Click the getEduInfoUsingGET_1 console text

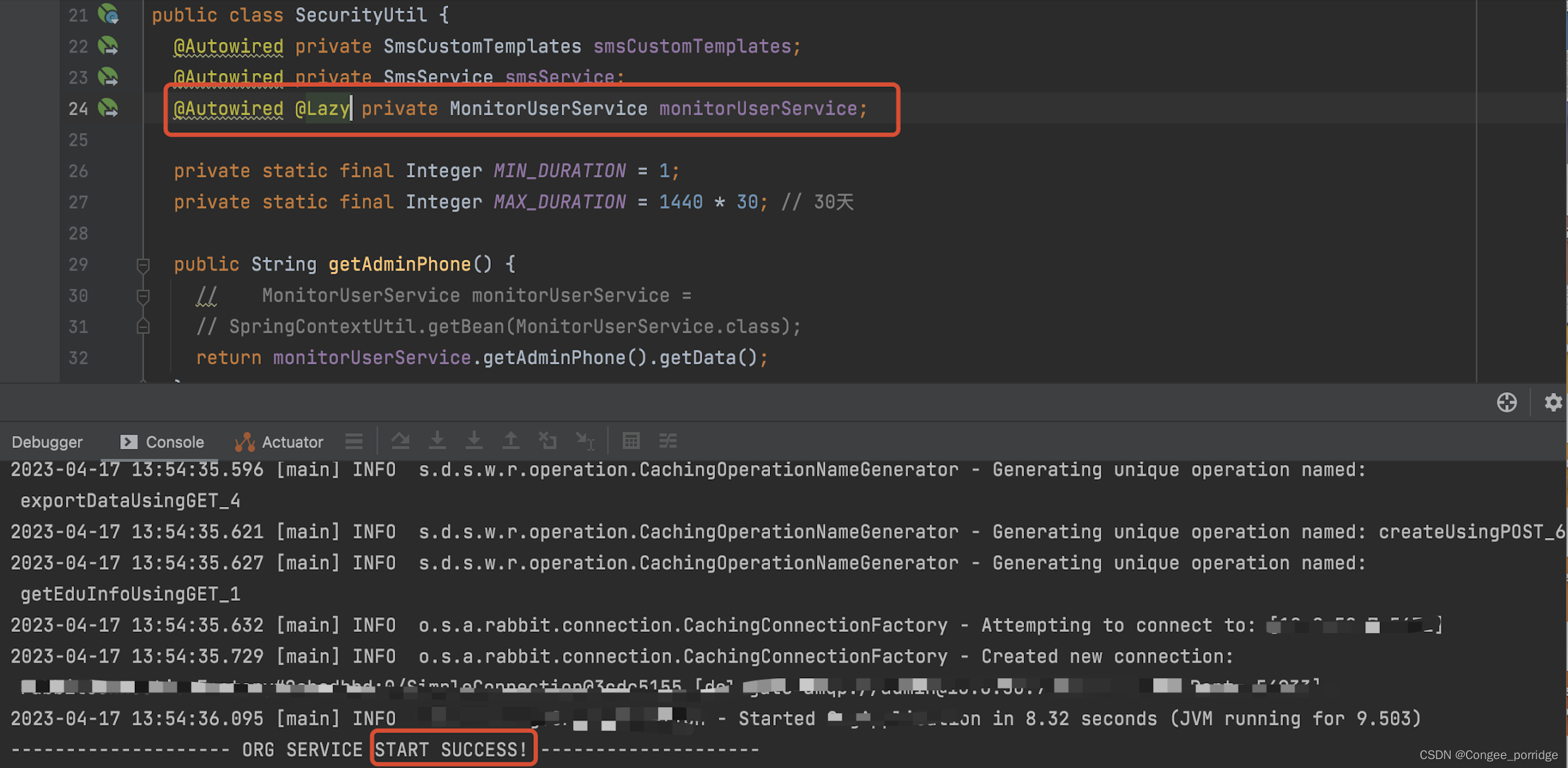click(x=130, y=594)
